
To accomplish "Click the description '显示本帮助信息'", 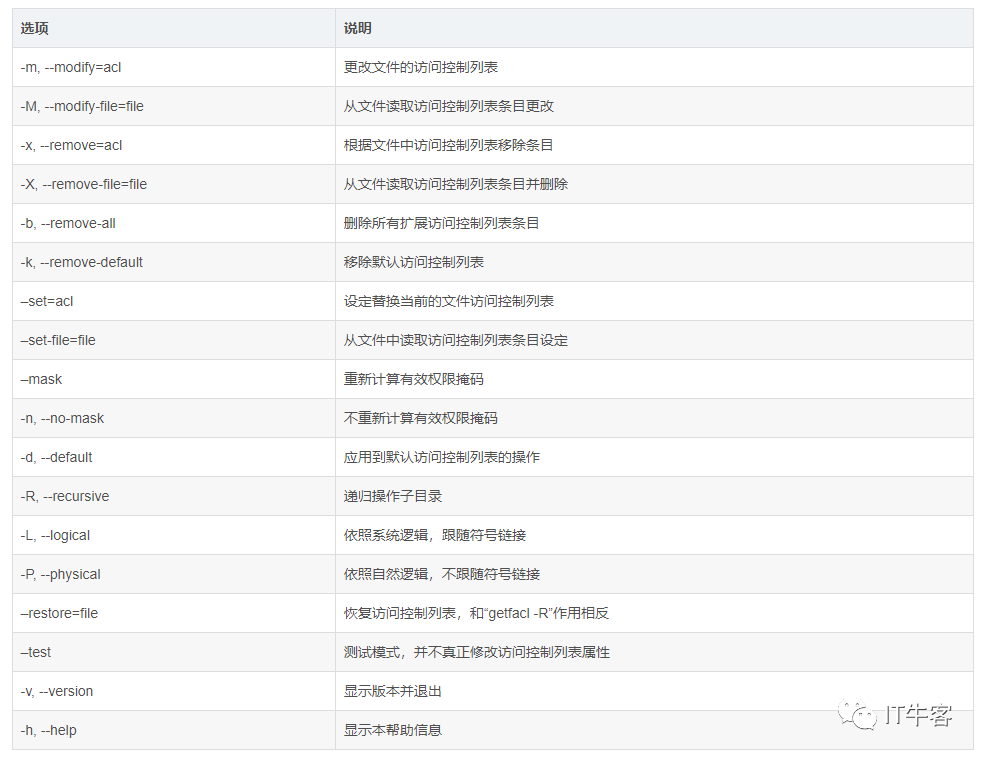I will (x=393, y=730).
